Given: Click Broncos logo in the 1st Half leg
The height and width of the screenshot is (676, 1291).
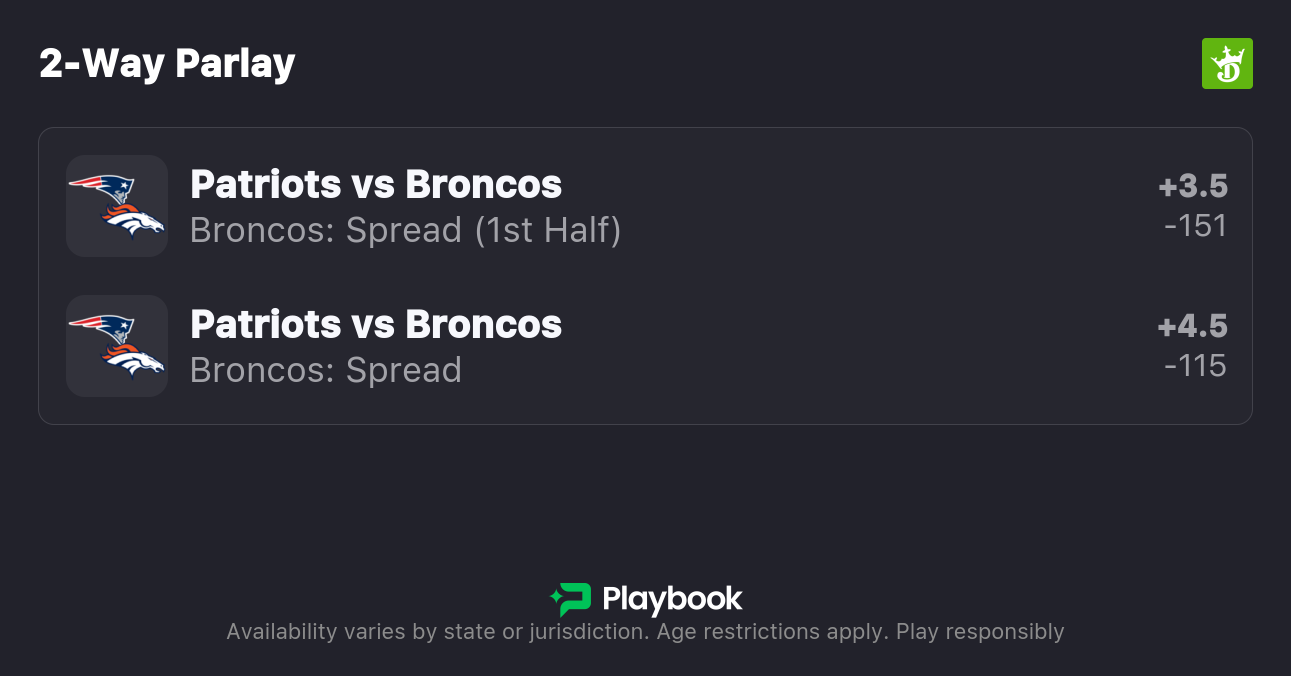Looking at the screenshot, I should point(133,222).
